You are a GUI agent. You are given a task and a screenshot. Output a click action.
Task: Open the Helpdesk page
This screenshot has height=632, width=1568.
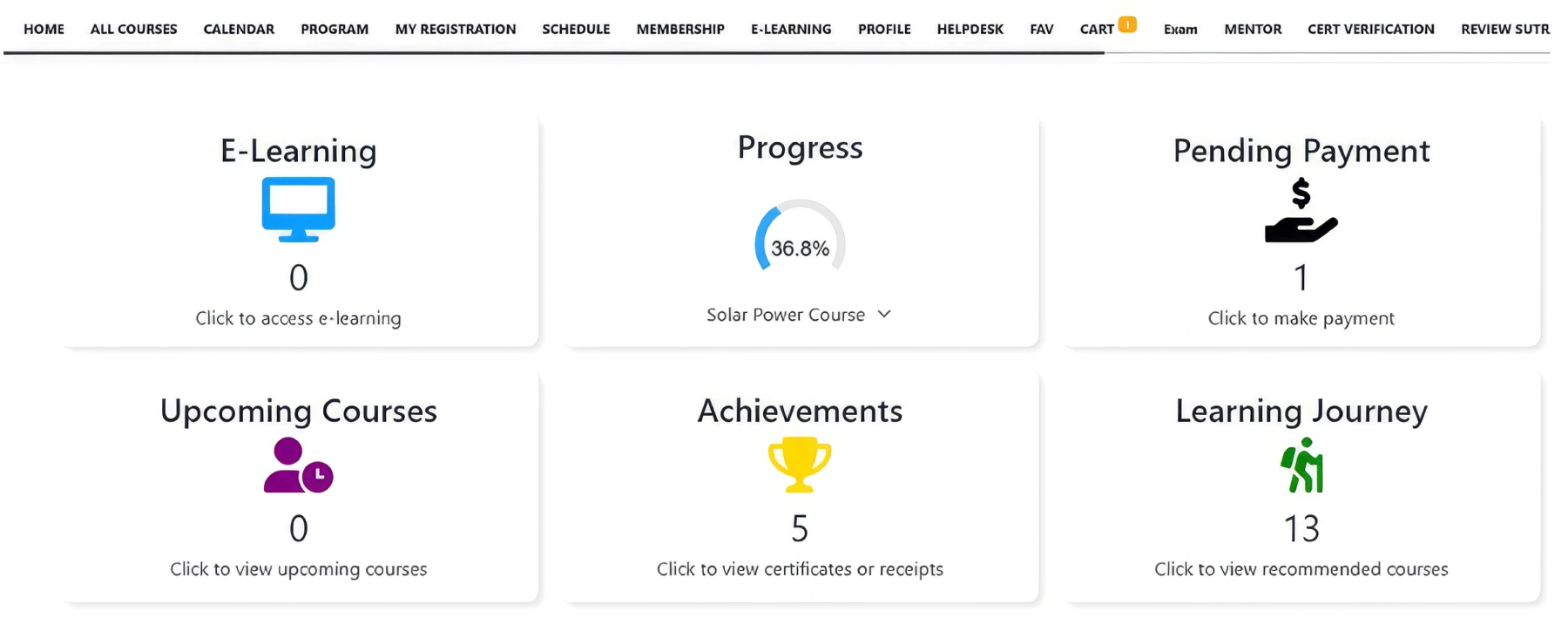pyautogui.click(x=970, y=29)
